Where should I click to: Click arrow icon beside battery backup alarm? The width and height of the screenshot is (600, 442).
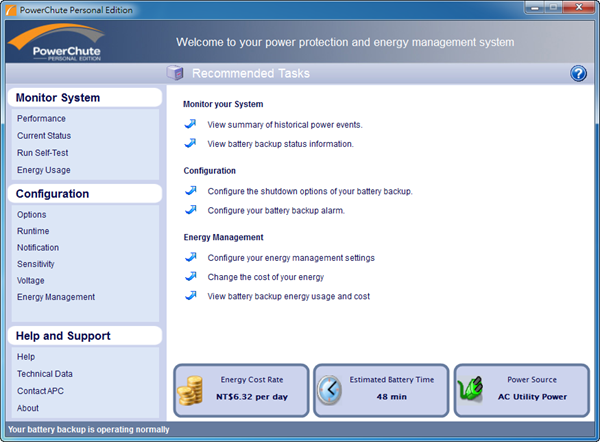coord(191,210)
